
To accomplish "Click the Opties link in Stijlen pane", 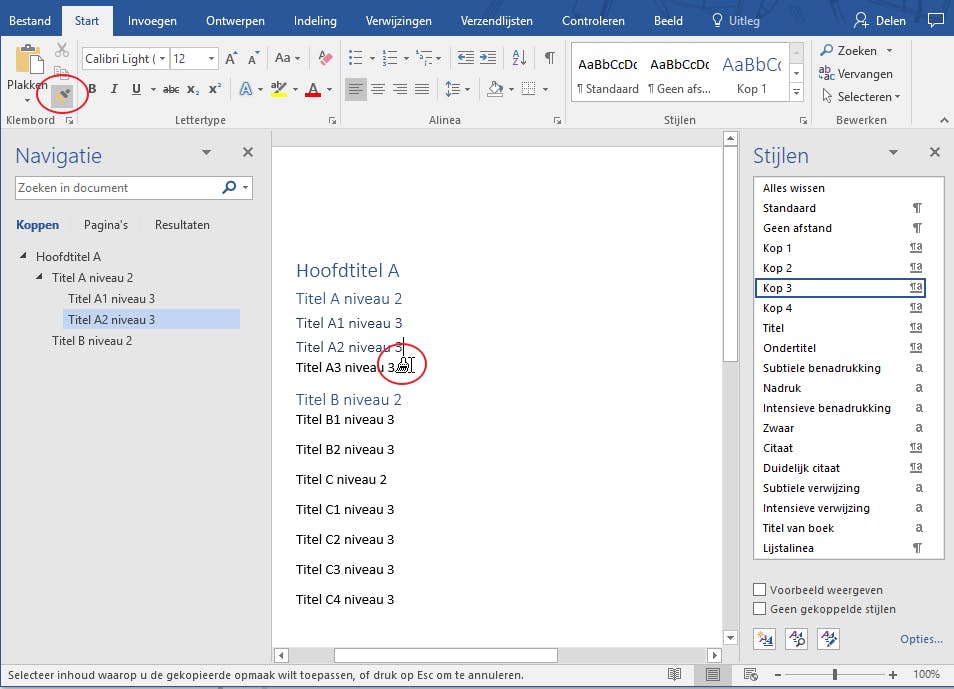I will (921, 639).
